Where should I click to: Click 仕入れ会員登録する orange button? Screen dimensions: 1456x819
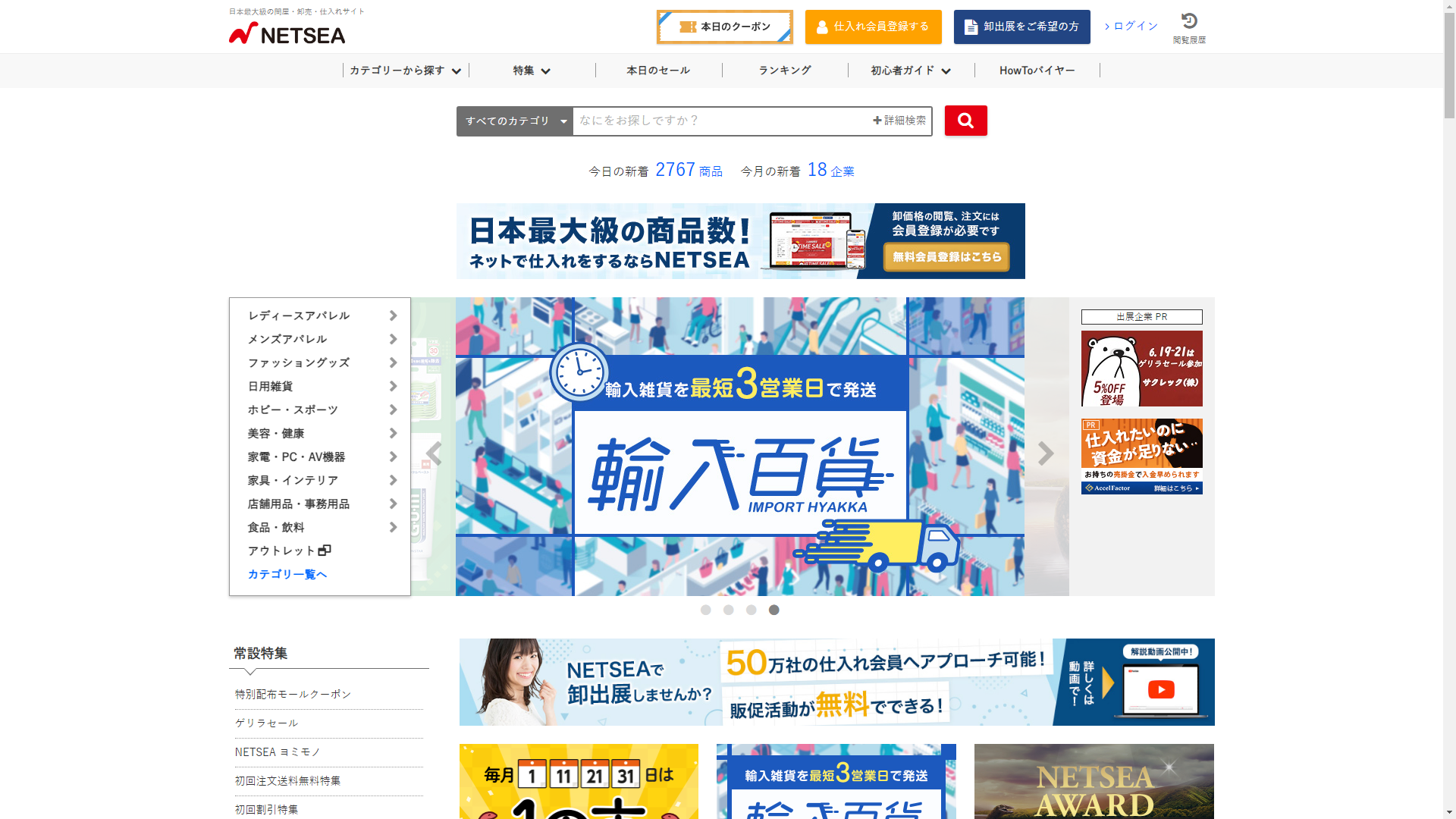pyautogui.click(x=873, y=27)
